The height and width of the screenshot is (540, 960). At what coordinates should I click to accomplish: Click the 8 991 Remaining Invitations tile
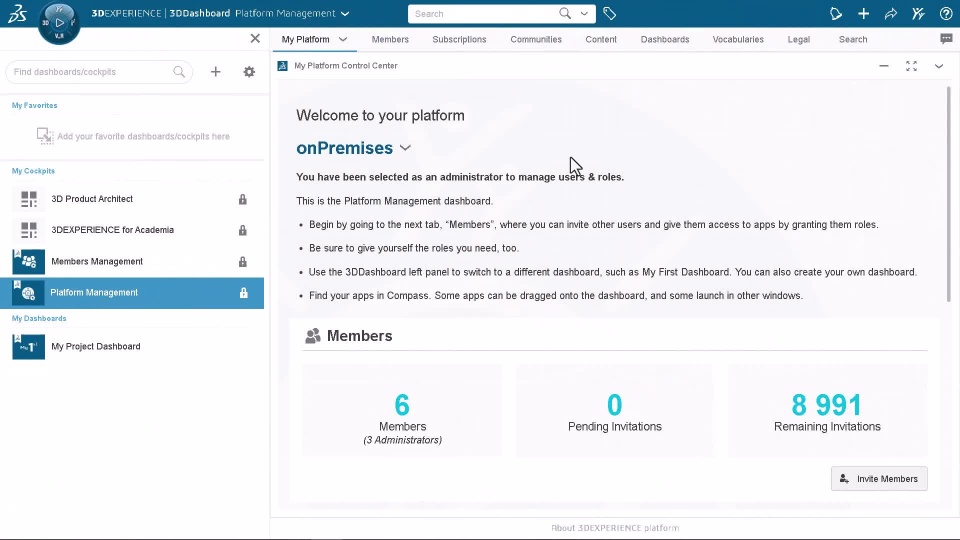click(x=827, y=410)
